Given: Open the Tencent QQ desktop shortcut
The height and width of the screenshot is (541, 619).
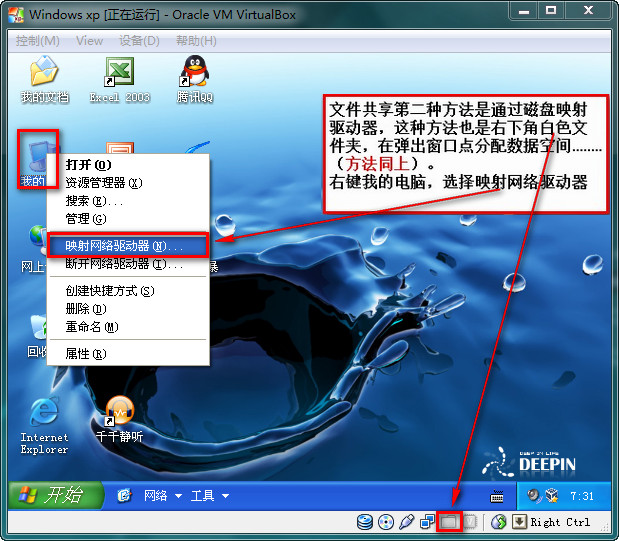Looking at the screenshot, I should coord(194,74).
